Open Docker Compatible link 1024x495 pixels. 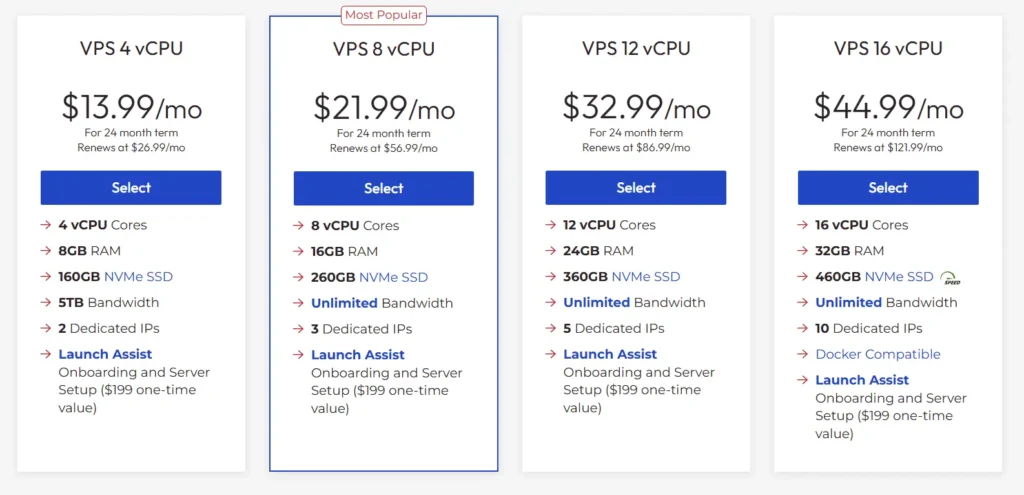[x=878, y=354]
